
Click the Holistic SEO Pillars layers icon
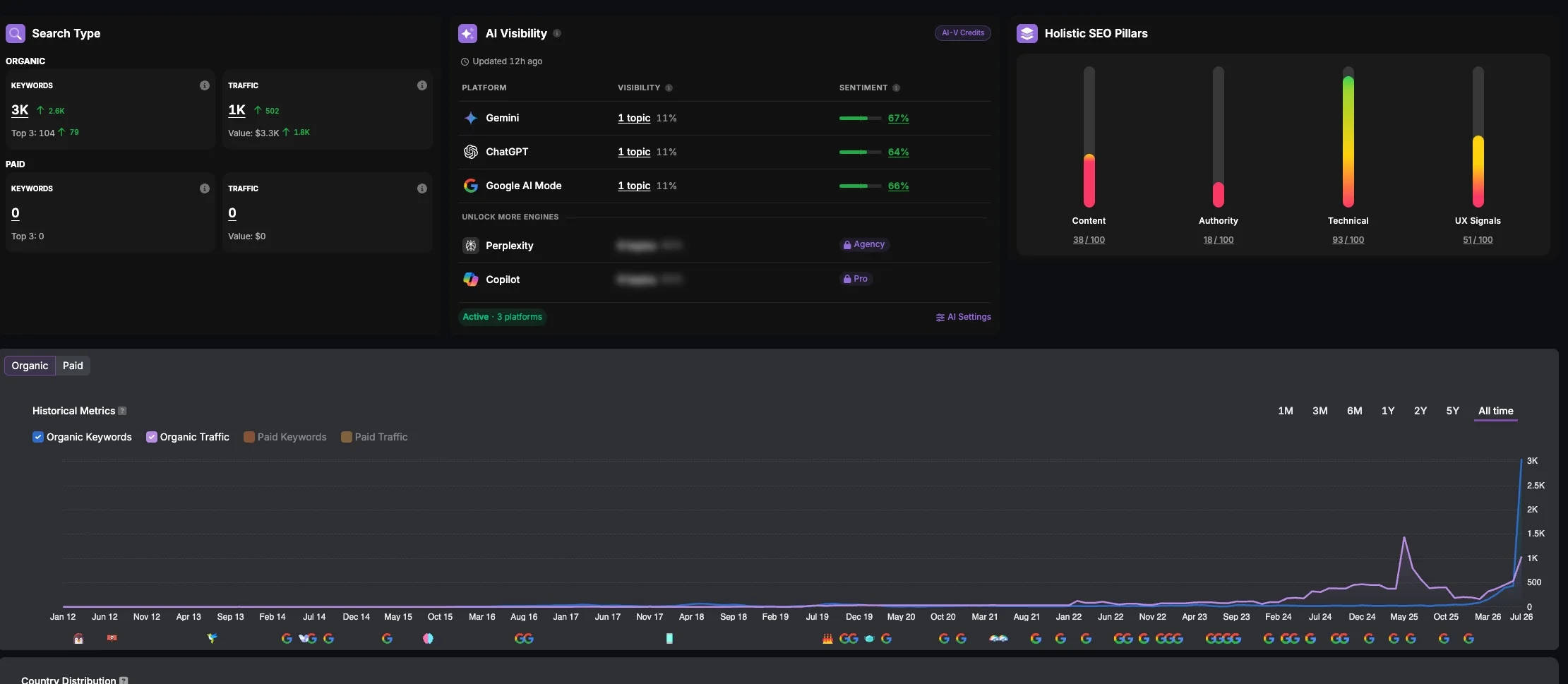(x=1027, y=33)
